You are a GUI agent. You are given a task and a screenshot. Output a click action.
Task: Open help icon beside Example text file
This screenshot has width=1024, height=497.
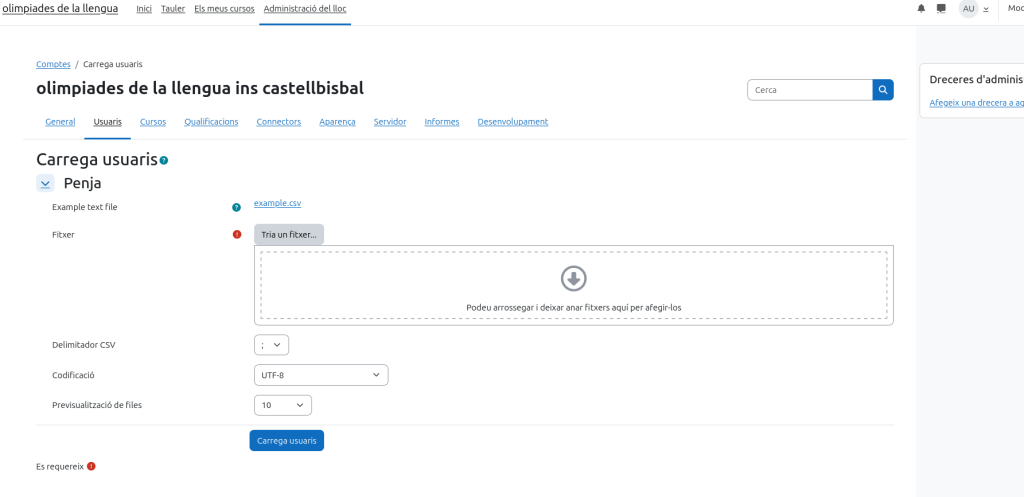(x=237, y=208)
